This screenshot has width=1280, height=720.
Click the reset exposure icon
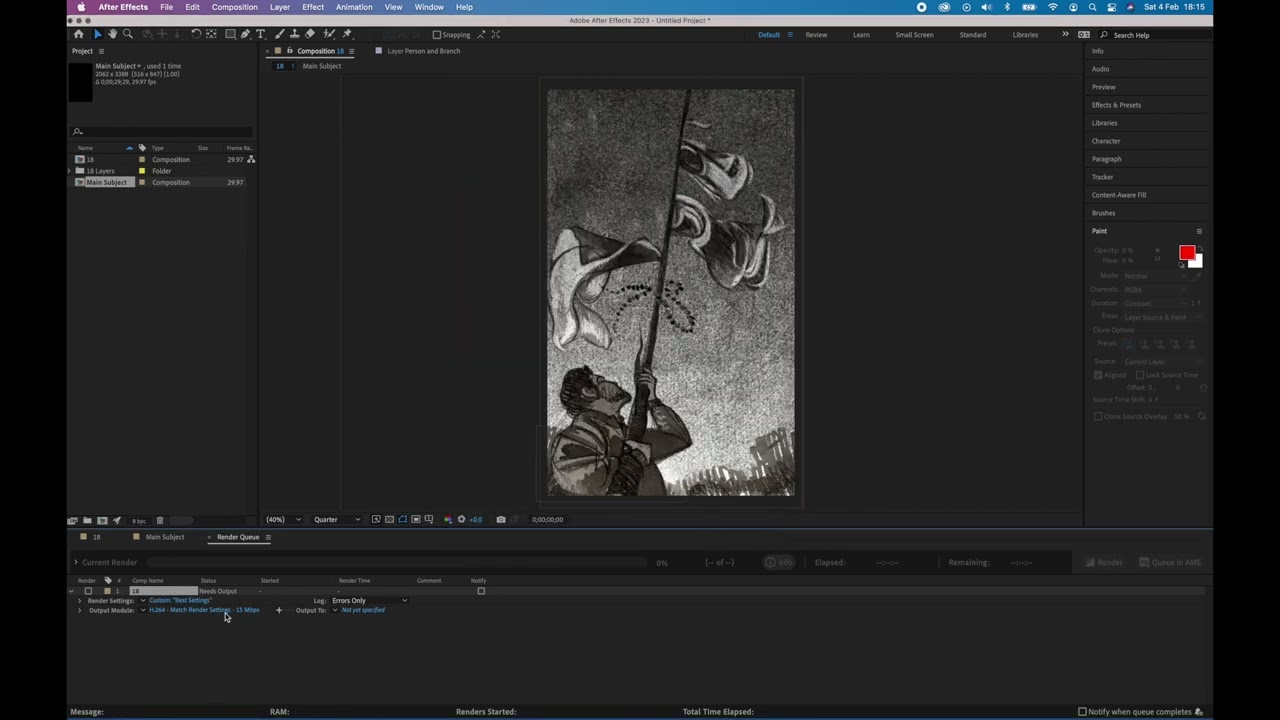tap(461, 519)
